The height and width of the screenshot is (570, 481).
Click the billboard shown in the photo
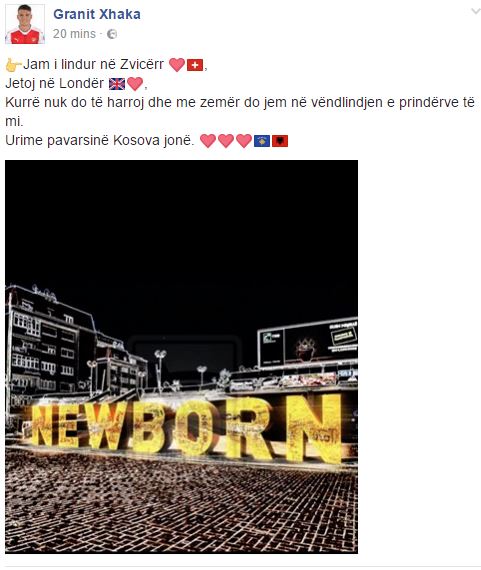(x=308, y=343)
